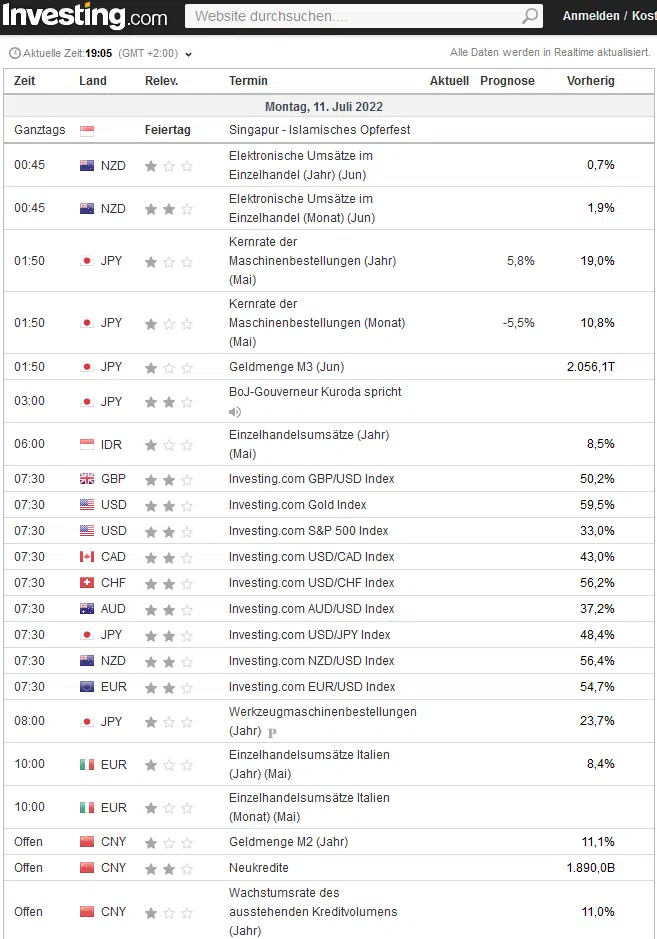Click relevance stars in Kuroda spricht row
The height and width of the screenshot is (939, 657).
pyautogui.click(x=169, y=402)
